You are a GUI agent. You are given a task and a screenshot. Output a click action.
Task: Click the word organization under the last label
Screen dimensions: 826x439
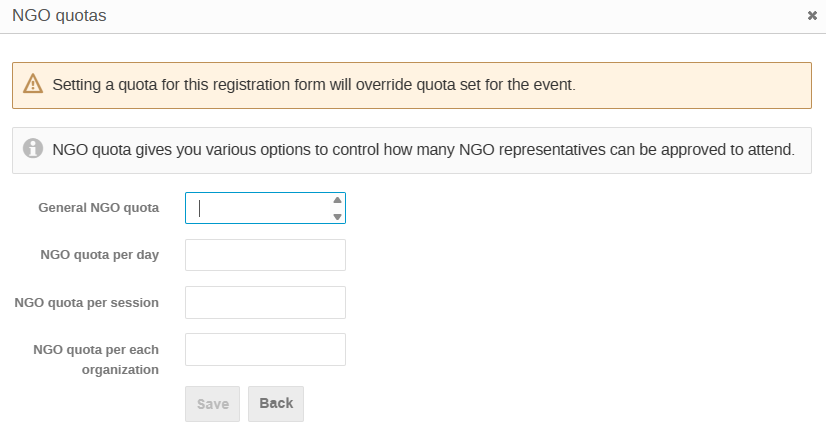click(120, 370)
